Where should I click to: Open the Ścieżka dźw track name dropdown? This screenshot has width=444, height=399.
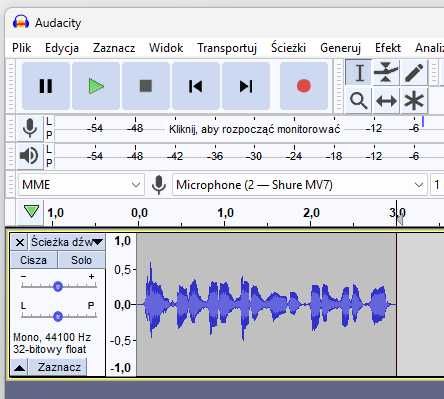tap(67, 242)
